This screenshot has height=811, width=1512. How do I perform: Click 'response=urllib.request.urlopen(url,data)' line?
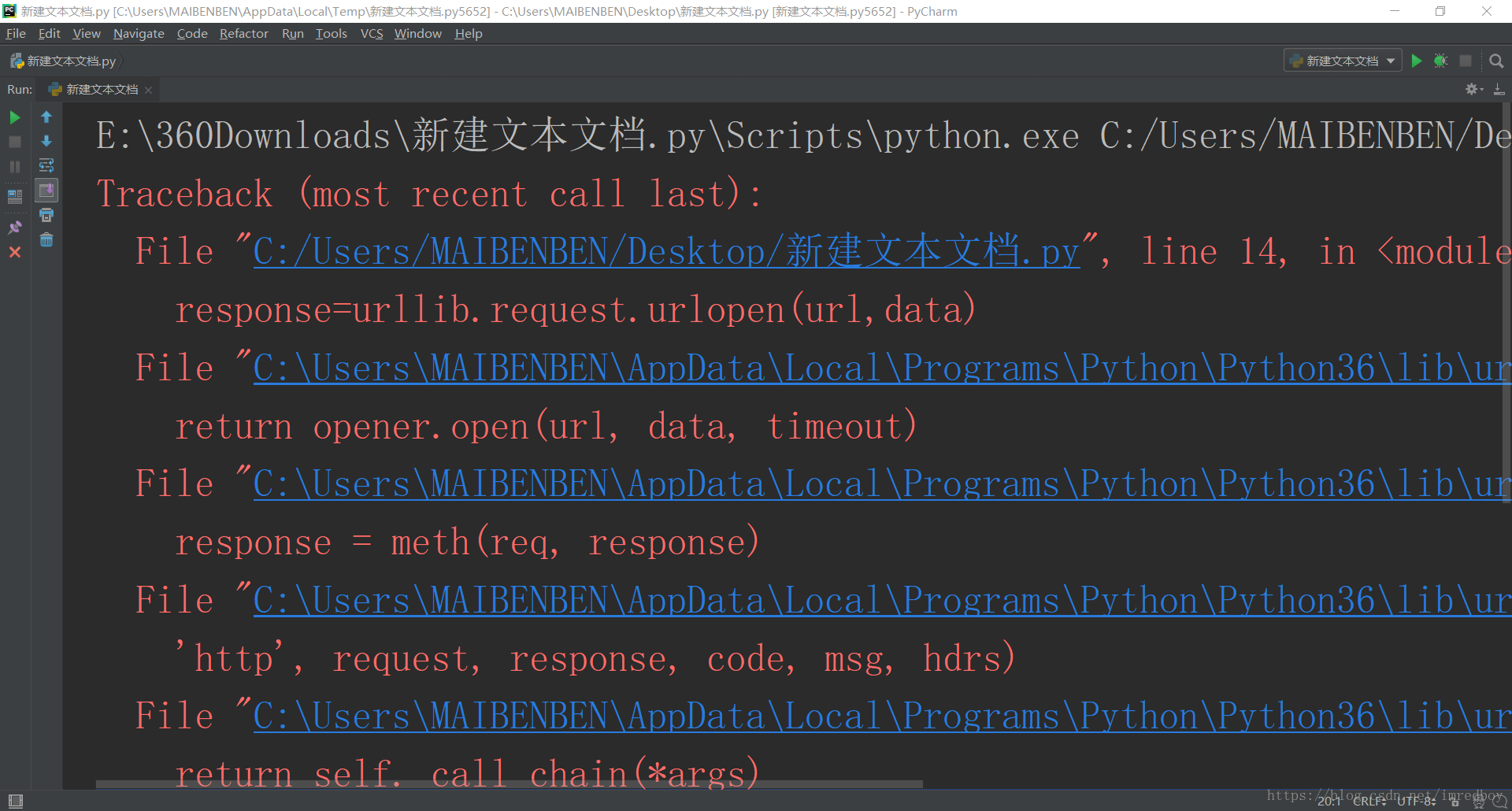pyautogui.click(x=576, y=309)
